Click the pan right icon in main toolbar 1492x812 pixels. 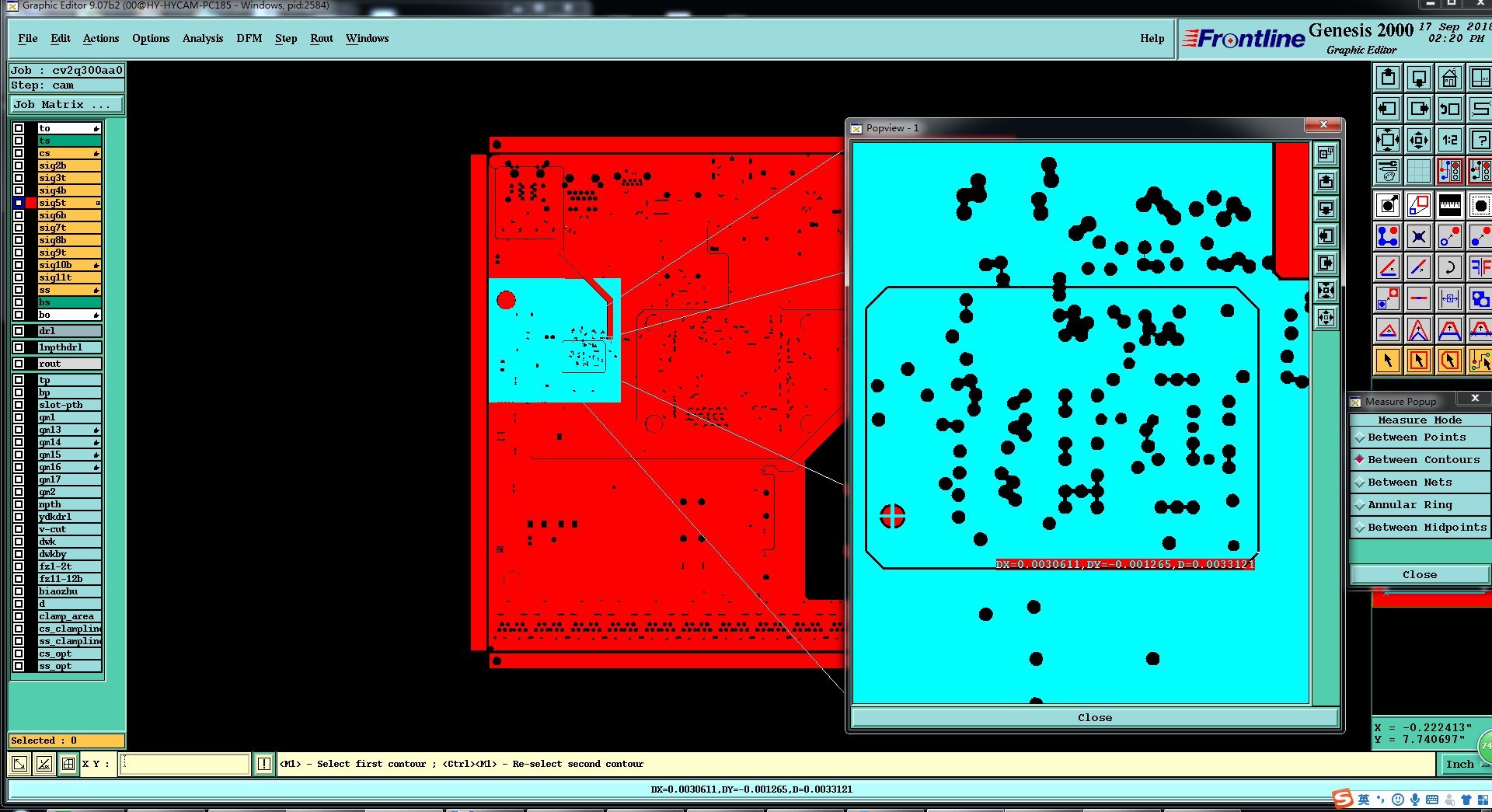point(1419,109)
